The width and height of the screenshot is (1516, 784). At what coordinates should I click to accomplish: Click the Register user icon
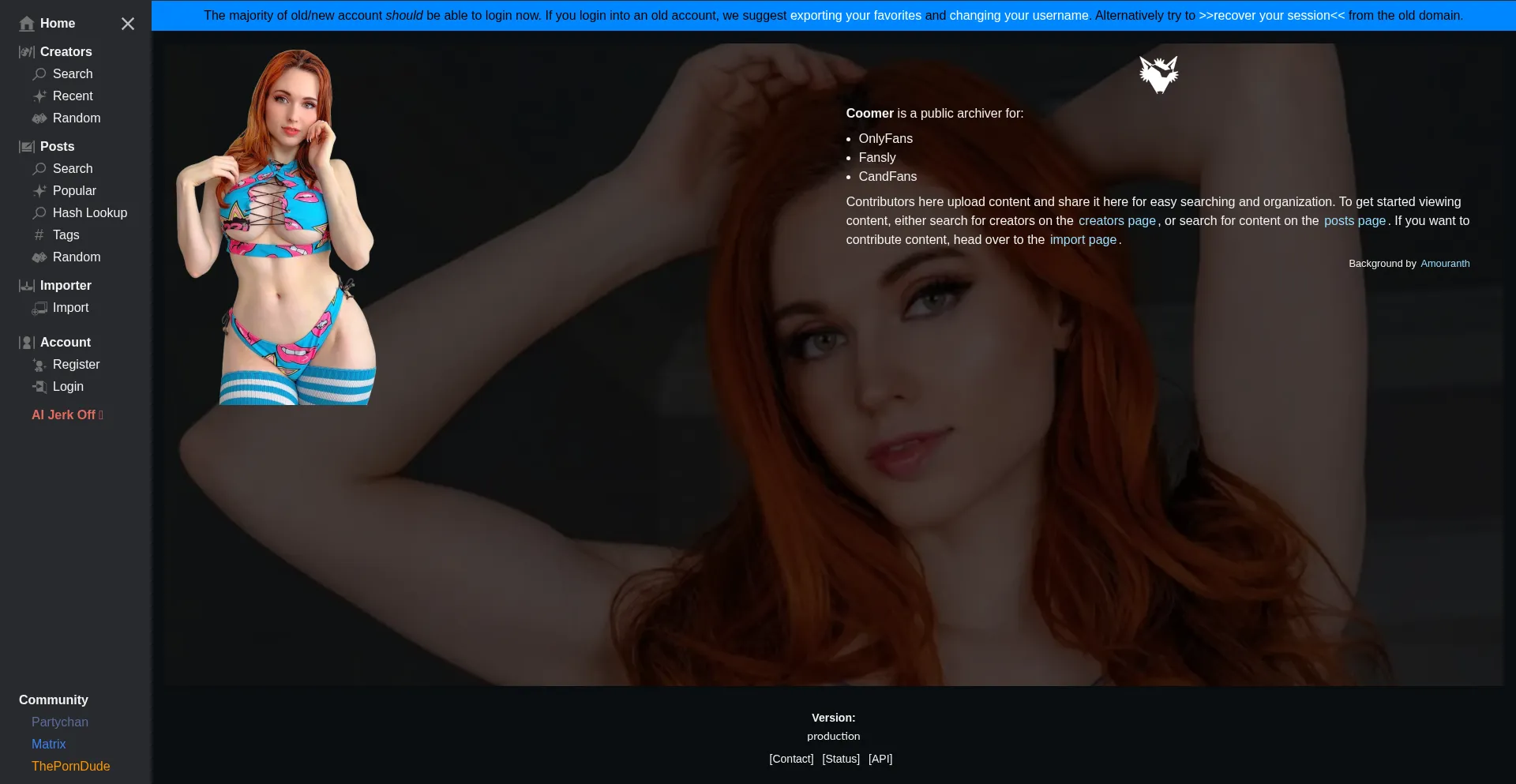point(39,365)
